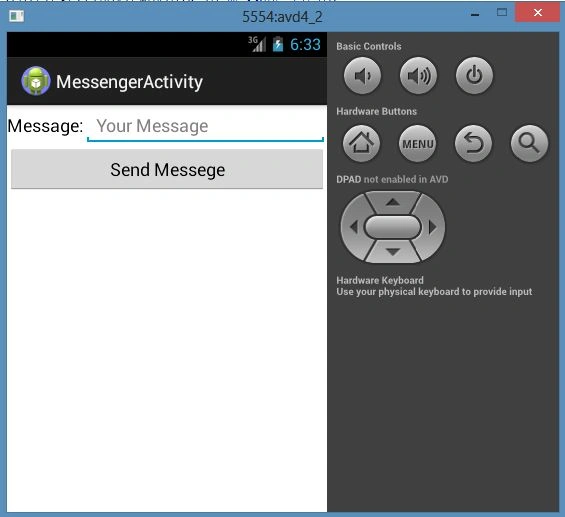Click the Hardware Buttons heading
Screen dimensions: 565x517
(377, 111)
